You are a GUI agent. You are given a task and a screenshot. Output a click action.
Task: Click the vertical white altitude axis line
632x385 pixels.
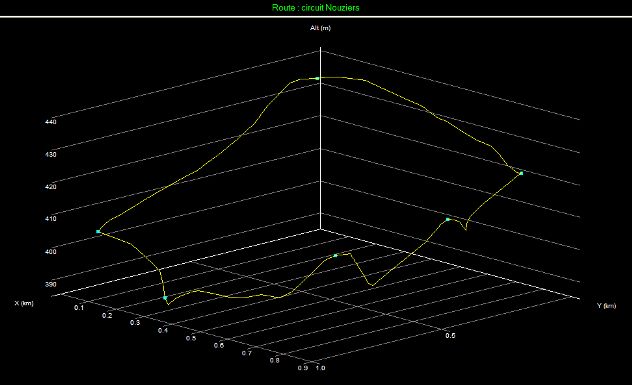coord(320,138)
